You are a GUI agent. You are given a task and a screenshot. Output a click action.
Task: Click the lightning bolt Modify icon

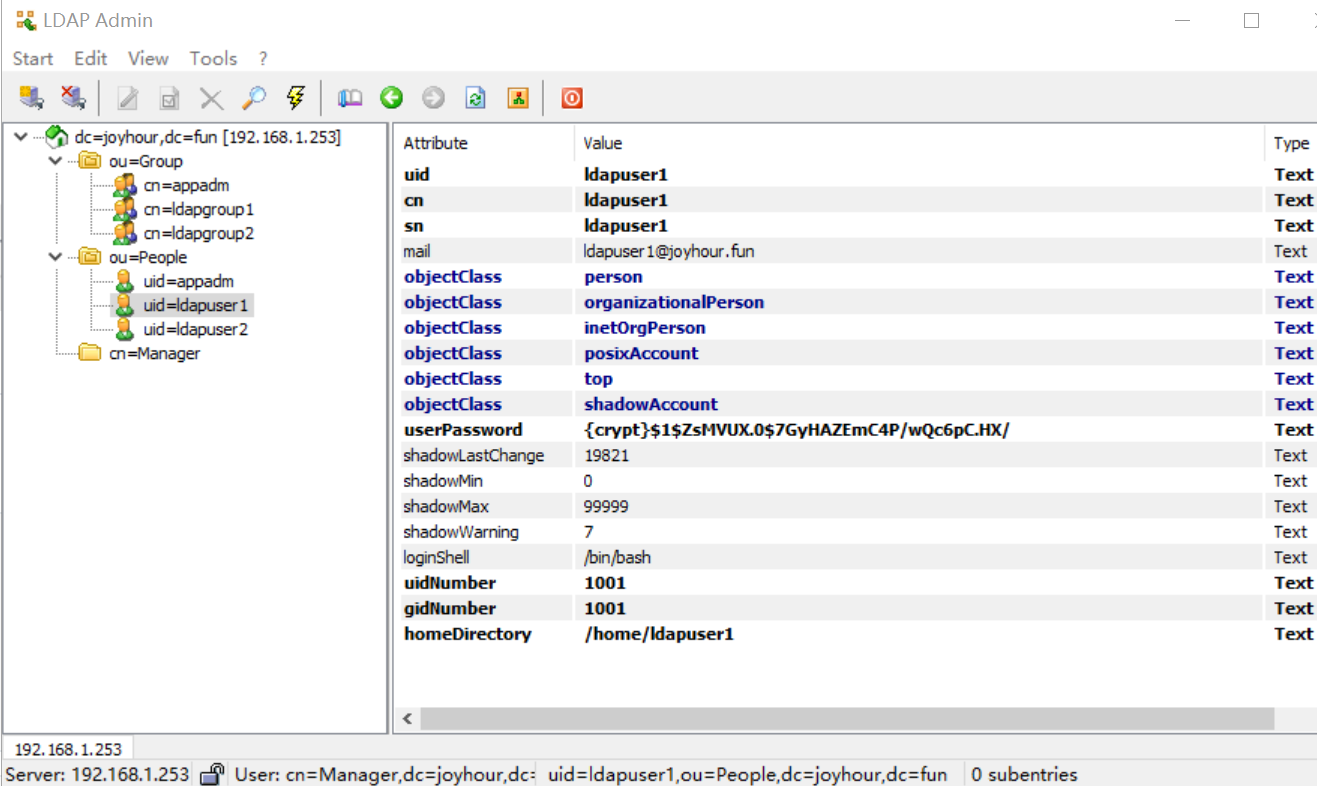tap(295, 97)
